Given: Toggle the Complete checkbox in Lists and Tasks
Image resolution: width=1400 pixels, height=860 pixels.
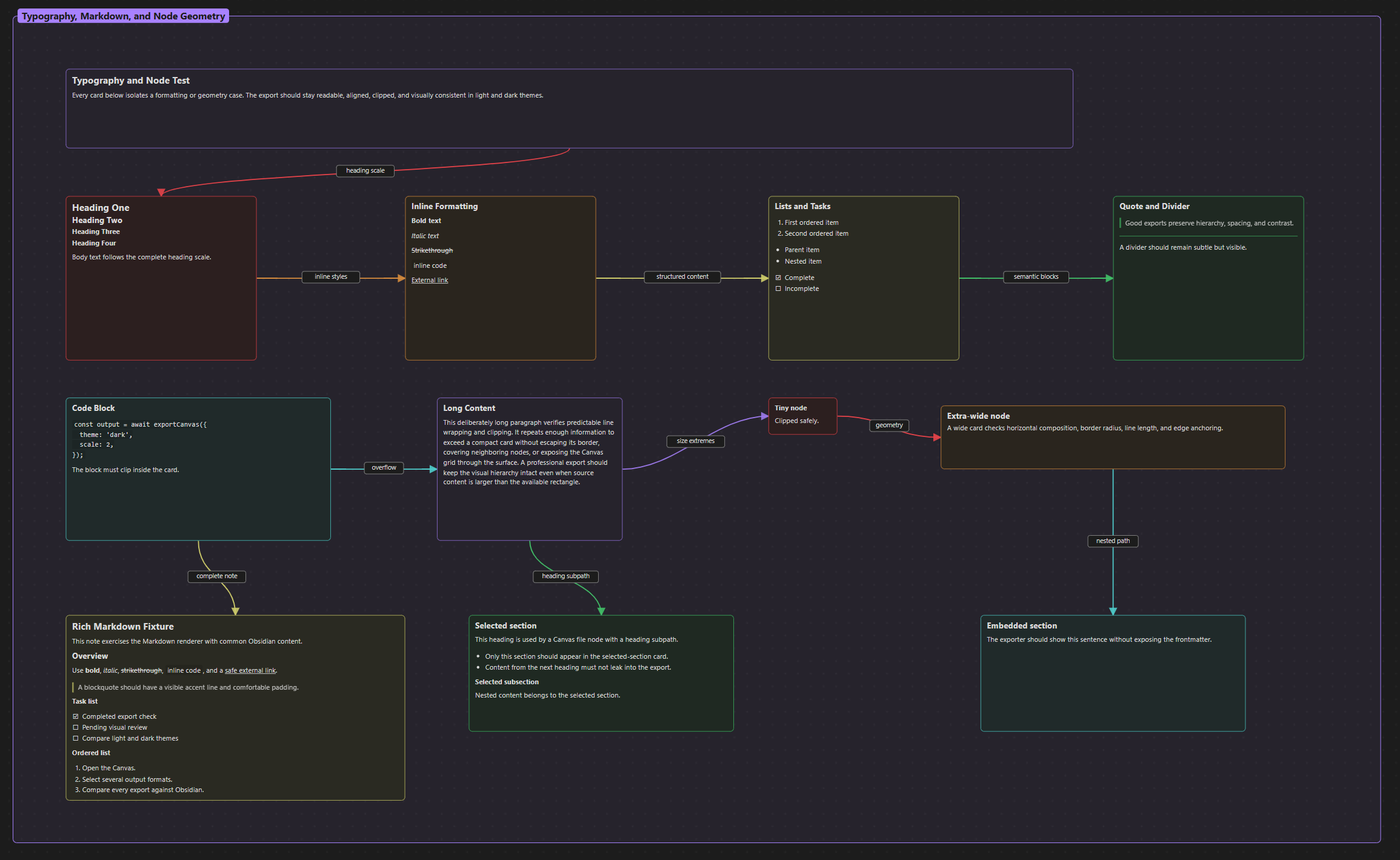Looking at the screenshot, I should coord(778,278).
